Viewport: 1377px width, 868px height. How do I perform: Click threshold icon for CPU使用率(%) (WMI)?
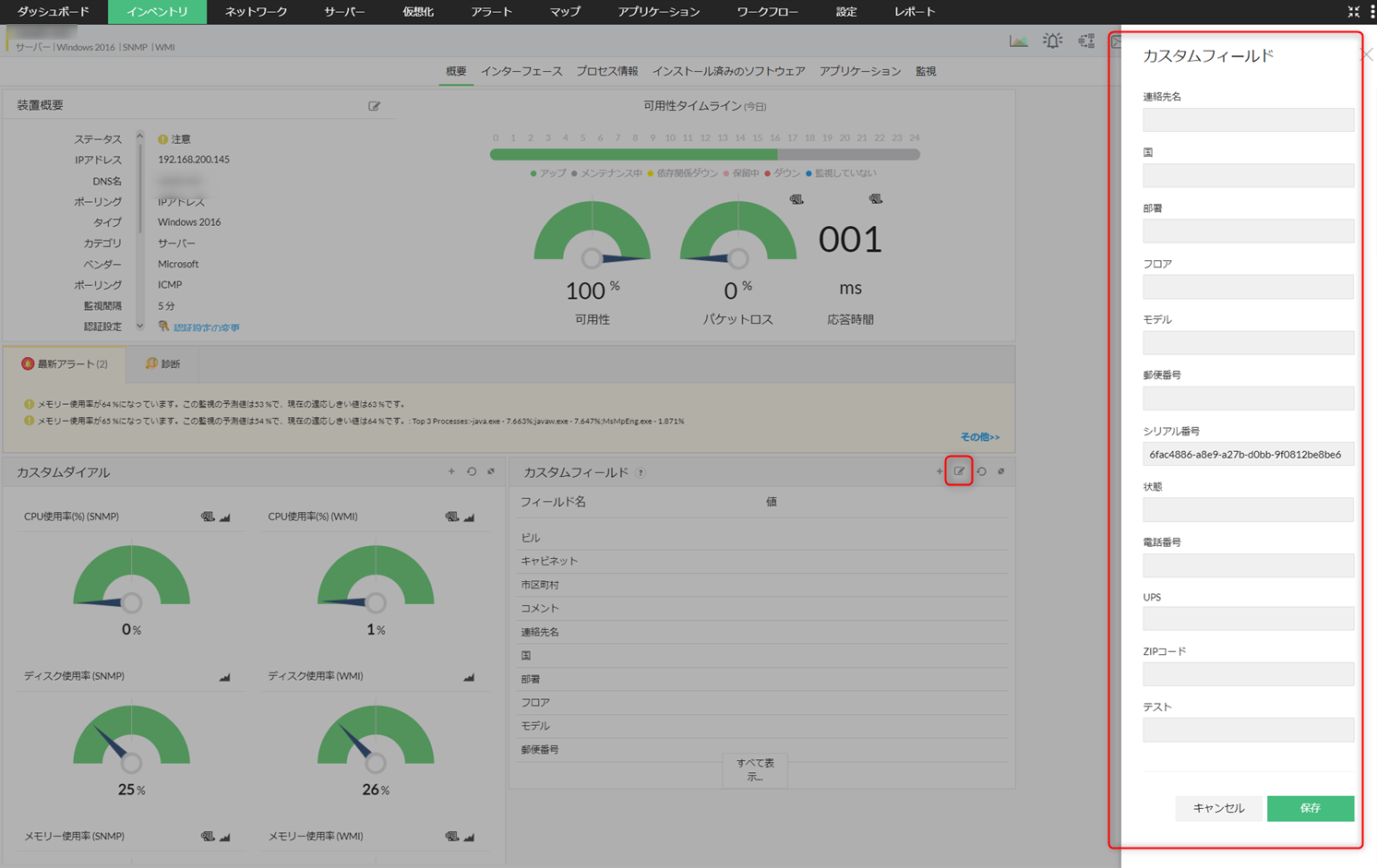452,517
